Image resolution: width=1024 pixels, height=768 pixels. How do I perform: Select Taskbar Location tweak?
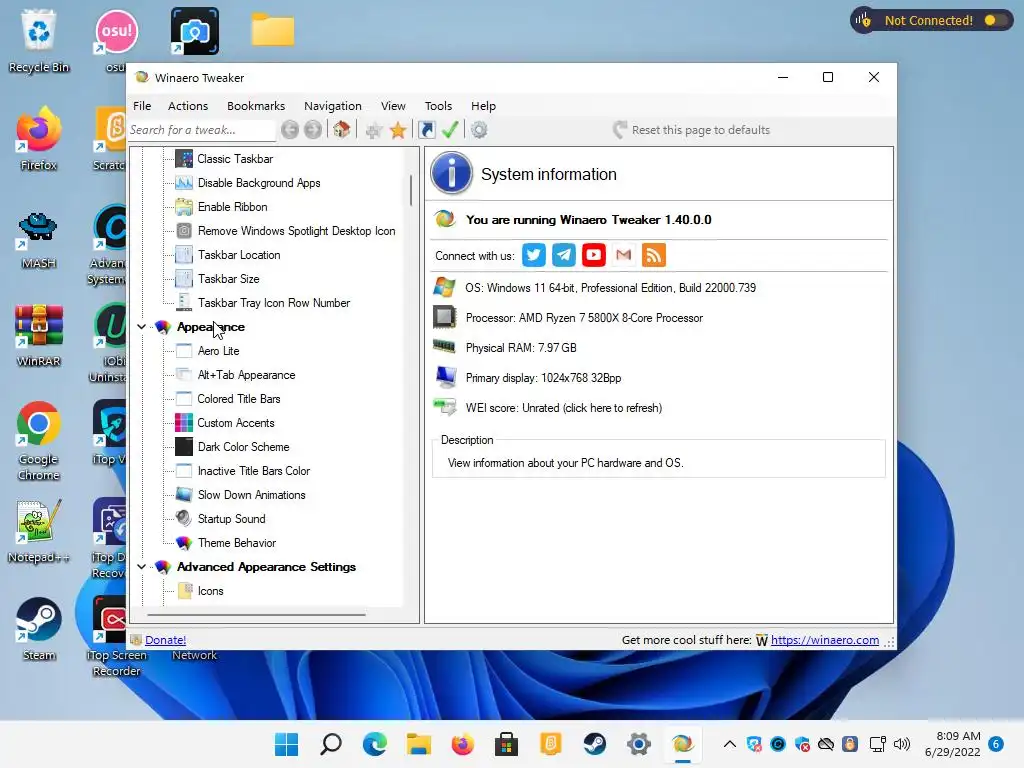[x=239, y=255]
